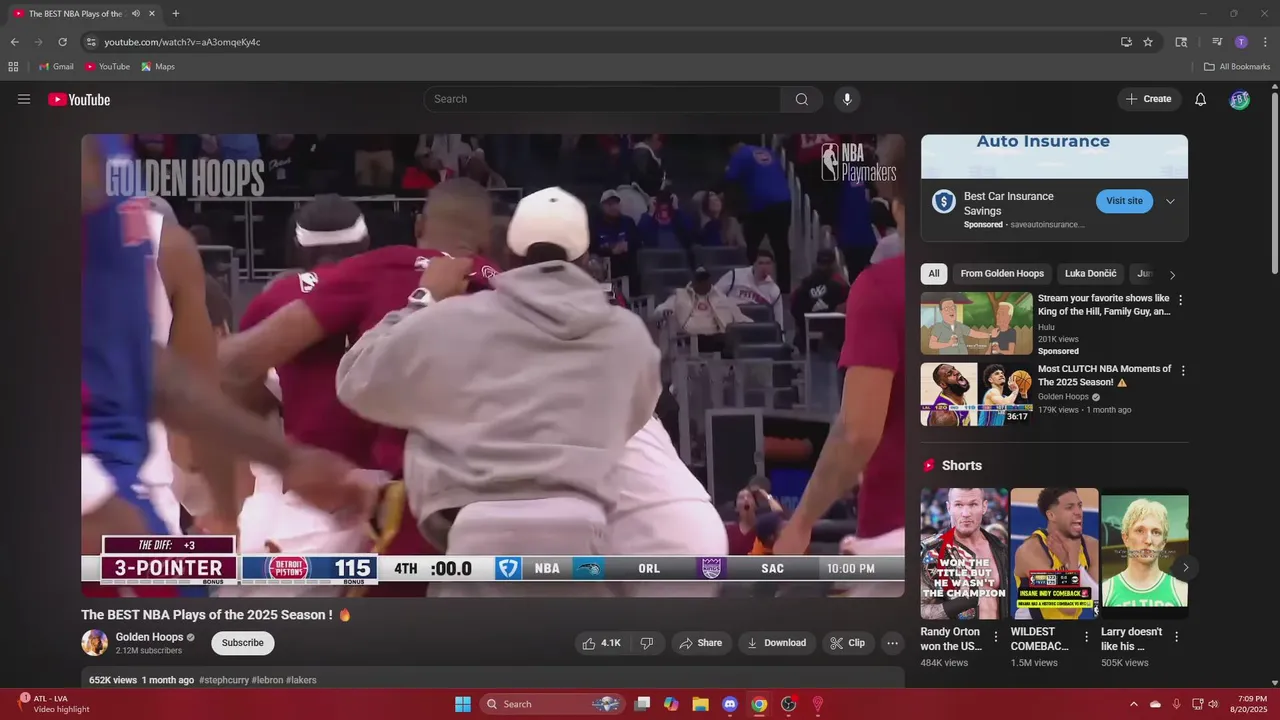Open the ATL - LVA taskbar widget
Viewport: 1280px width, 720px height.
click(x=55, y=704)
